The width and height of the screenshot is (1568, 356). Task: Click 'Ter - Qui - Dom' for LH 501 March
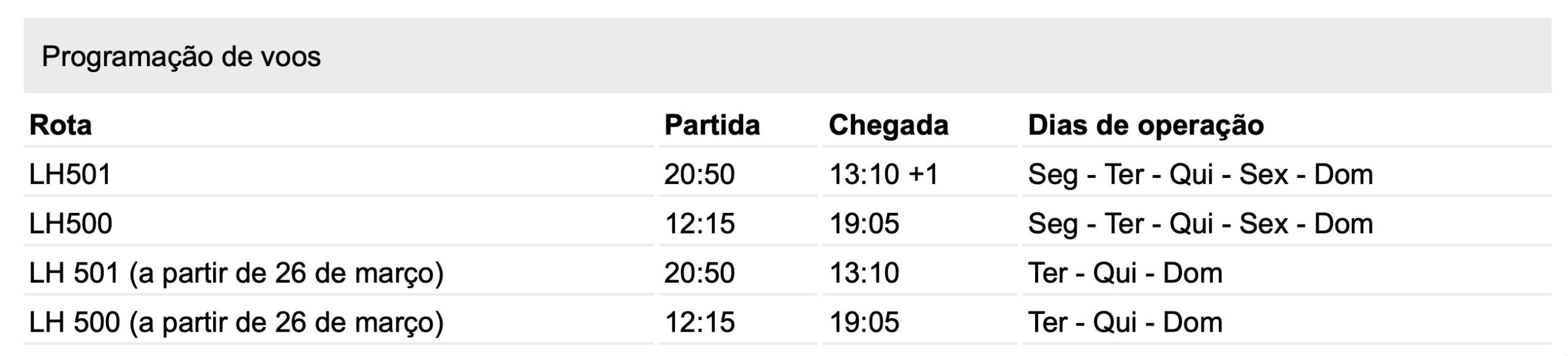click(x=1125, y=273)
